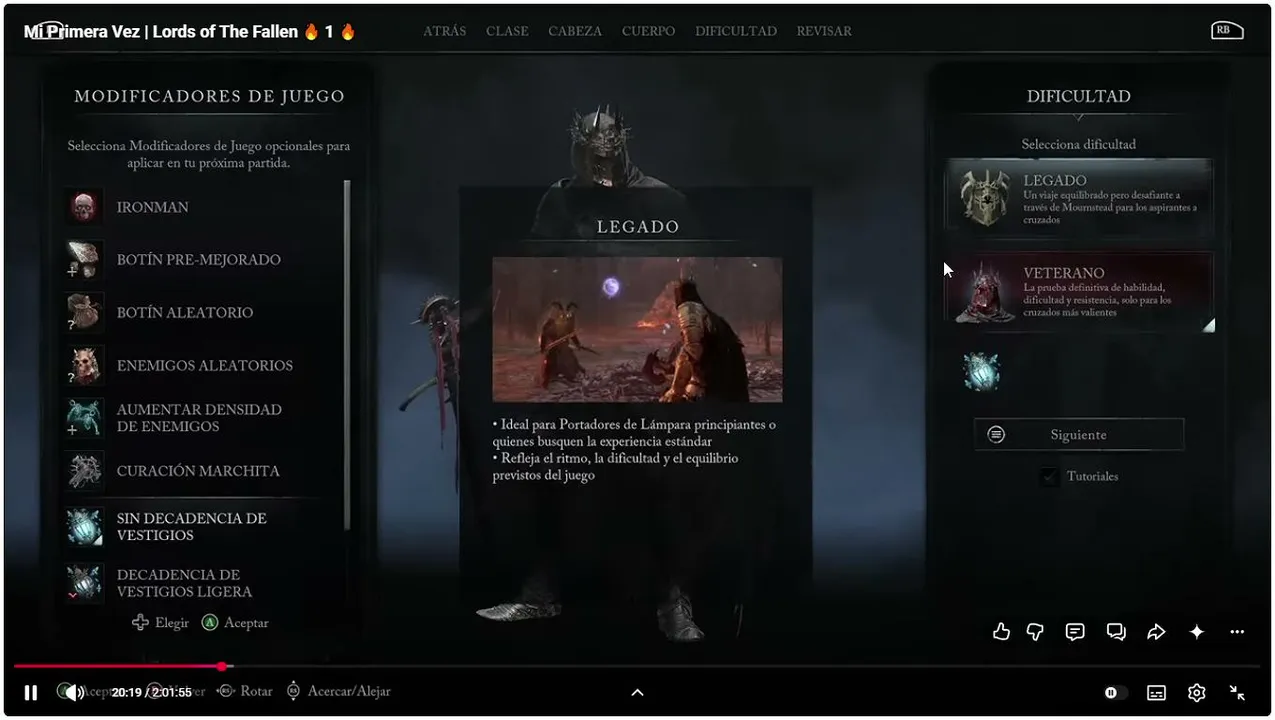Select ENEMIGOS ALEATORIOS modifier text
This screenshot has width=1275, height=720.
(205, 366)
